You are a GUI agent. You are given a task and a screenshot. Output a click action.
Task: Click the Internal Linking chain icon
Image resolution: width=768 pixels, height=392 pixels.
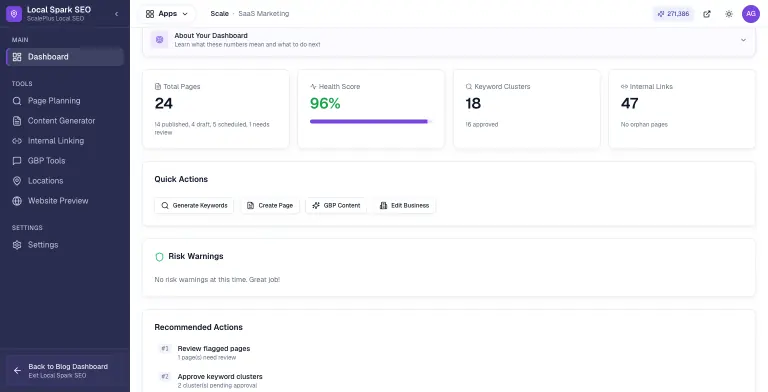coord(17,141)
